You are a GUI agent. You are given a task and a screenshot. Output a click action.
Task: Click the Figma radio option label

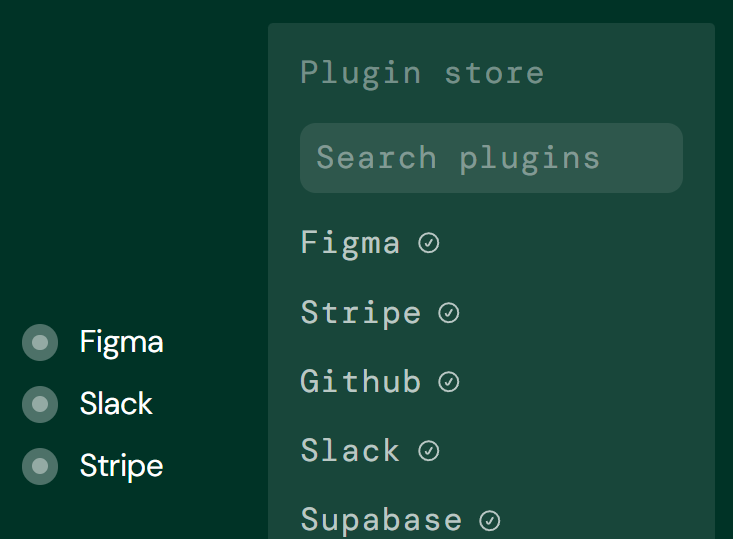coord(121,343)
